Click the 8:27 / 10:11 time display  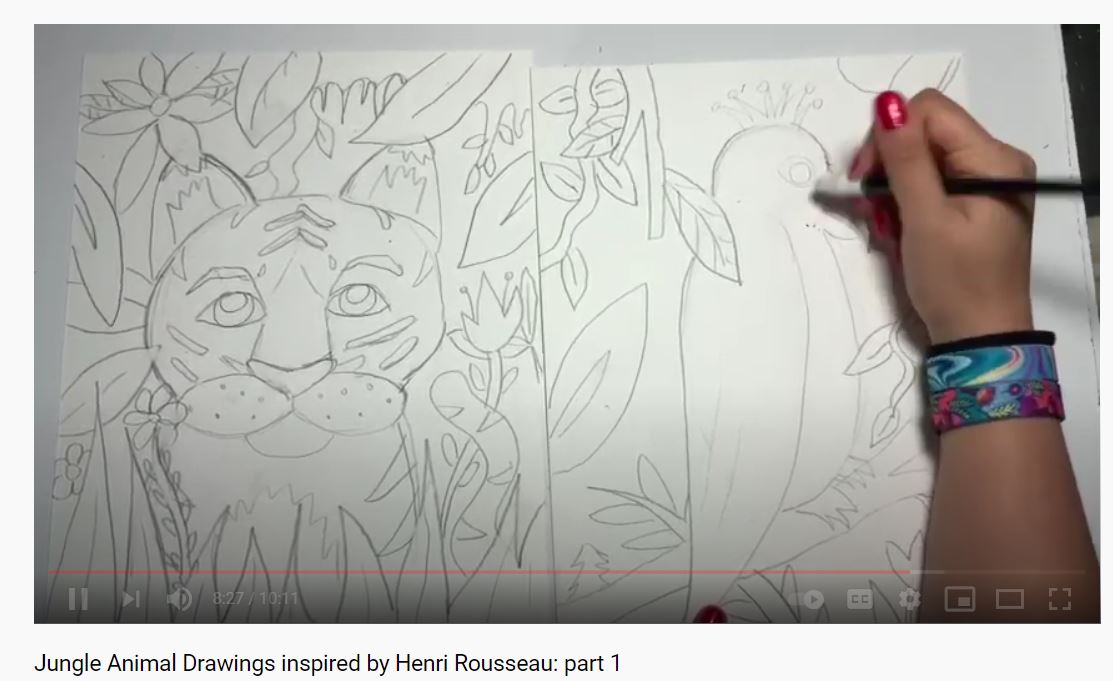click(x=255, y=599)
